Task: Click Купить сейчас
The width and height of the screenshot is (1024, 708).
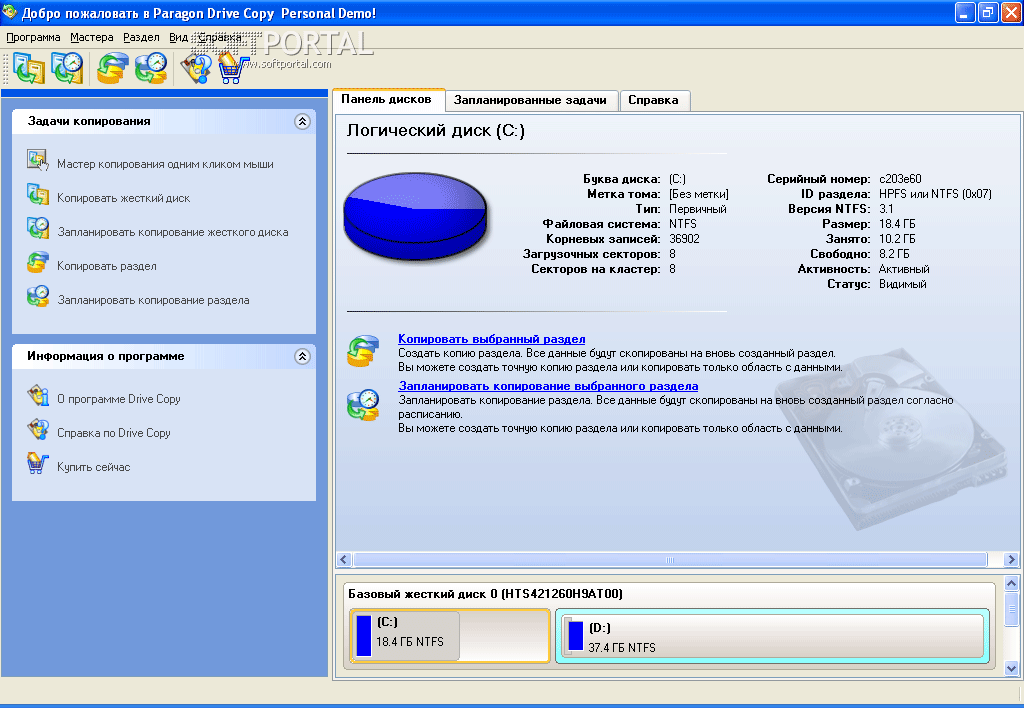Action: pos(94,467)
